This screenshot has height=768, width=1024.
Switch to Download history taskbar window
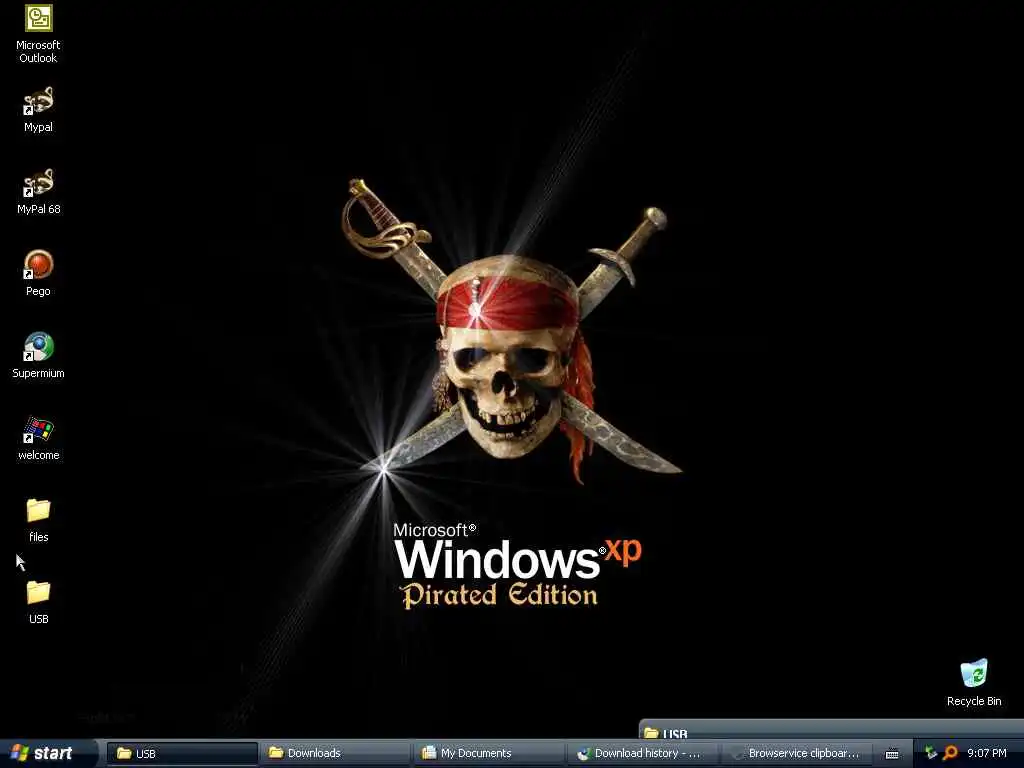(641, 754)
